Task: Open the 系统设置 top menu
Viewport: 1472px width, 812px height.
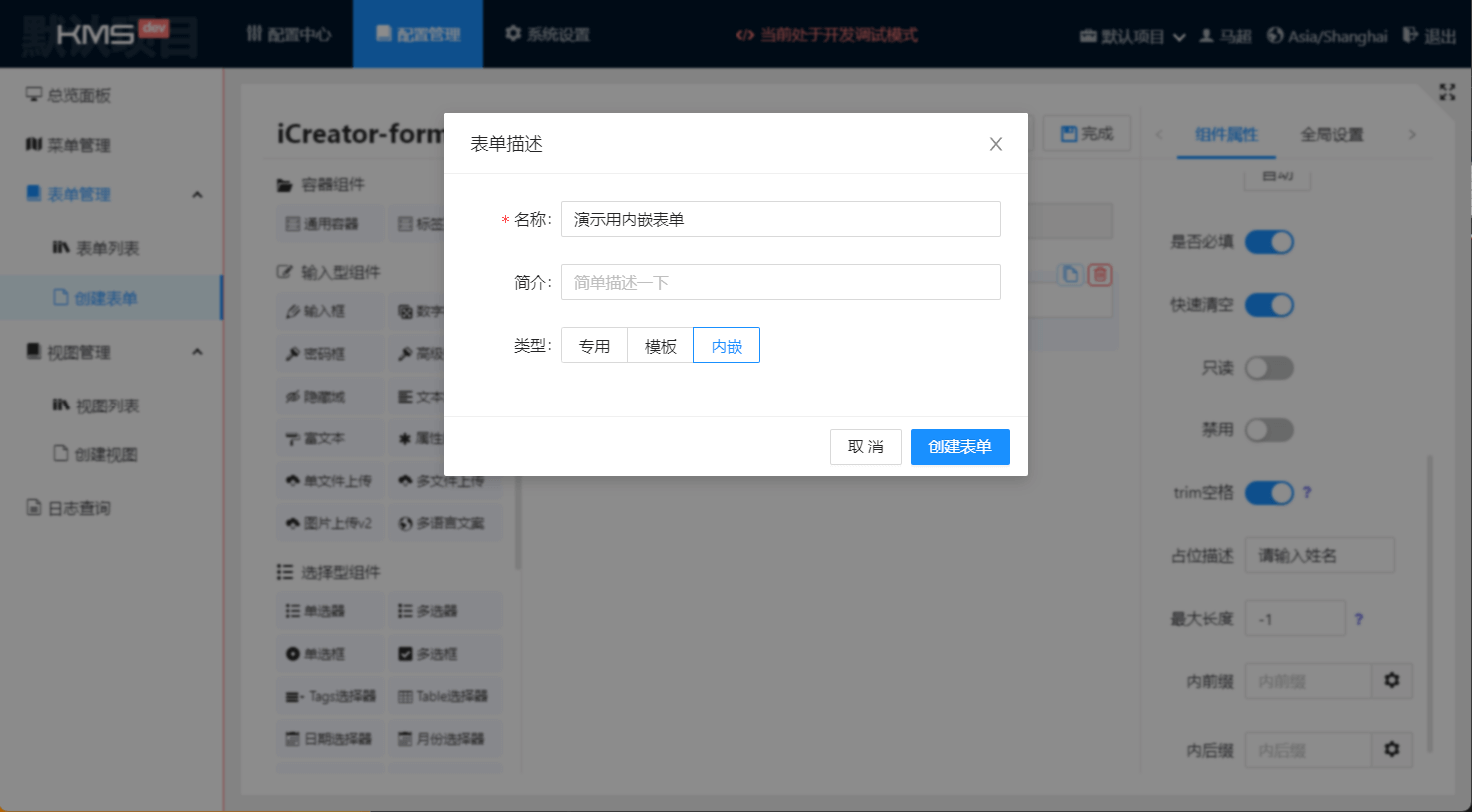Action: pyautogui.click(x=547, y=34)
